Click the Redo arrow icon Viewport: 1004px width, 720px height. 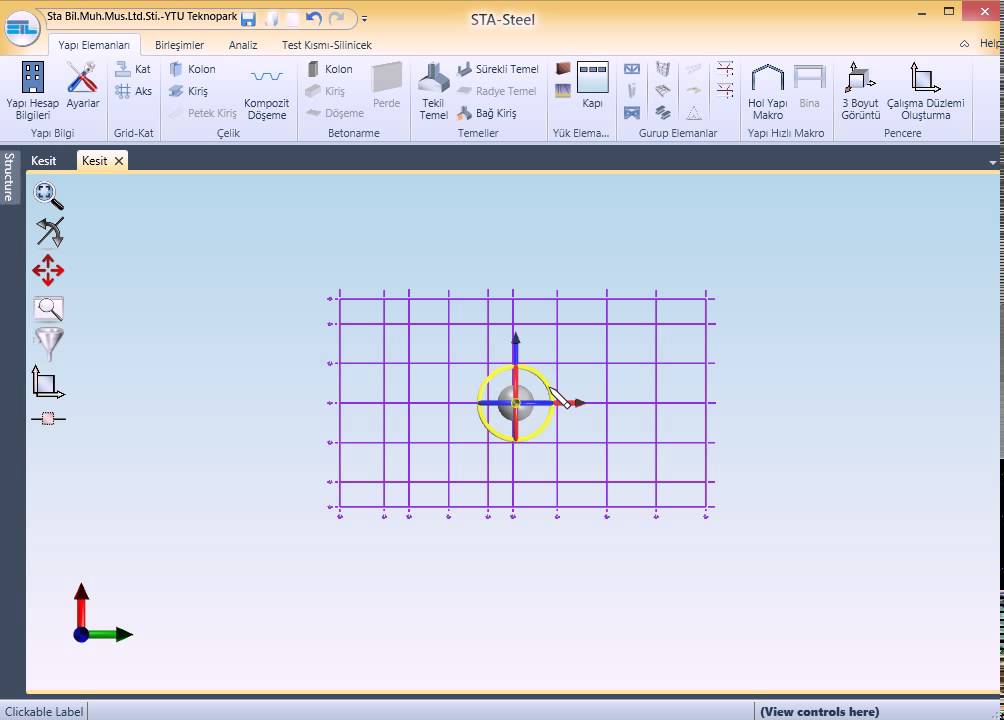click(336, 19)
